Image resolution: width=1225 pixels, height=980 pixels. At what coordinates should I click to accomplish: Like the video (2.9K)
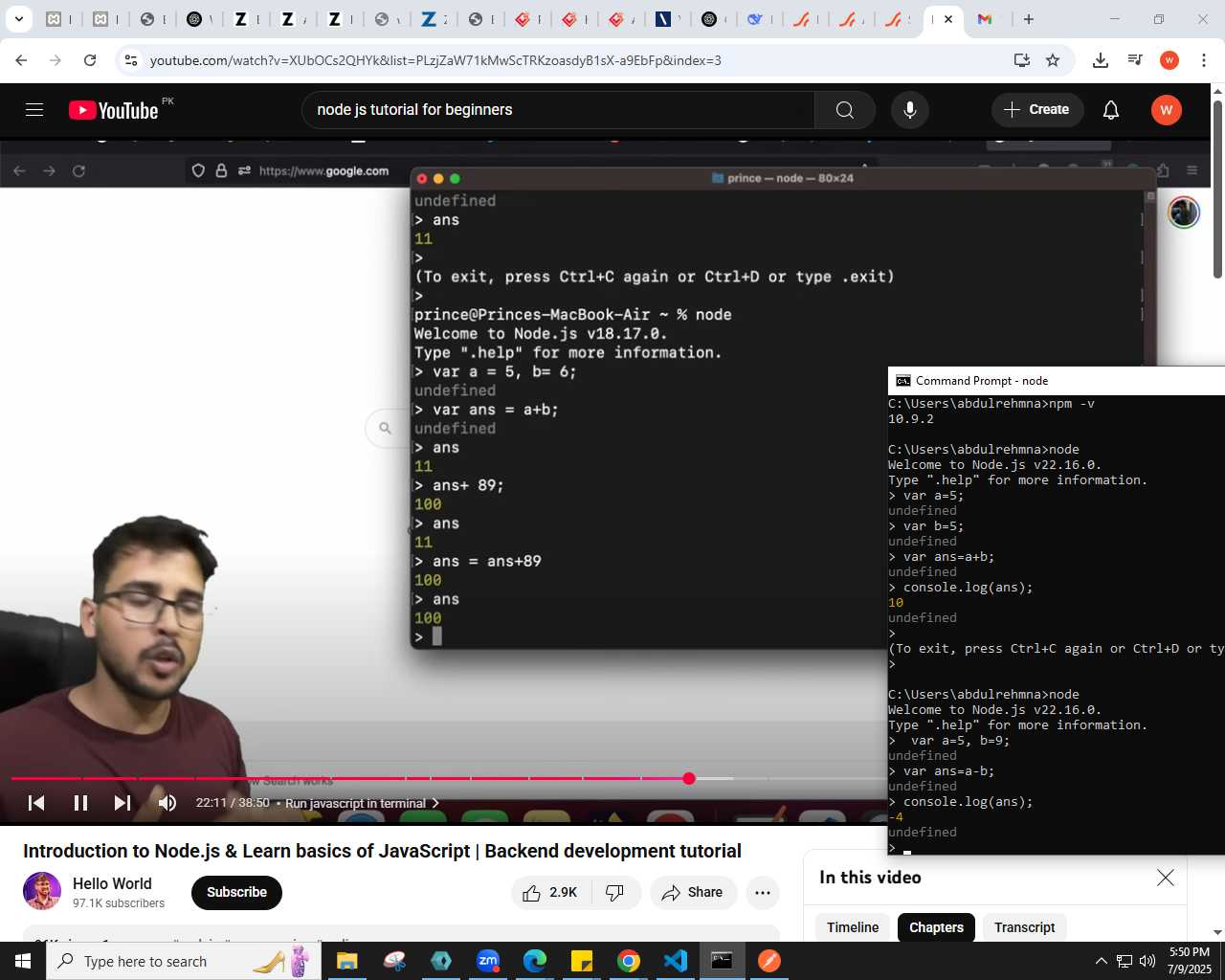pyautogui.click(x=551, y=893)
